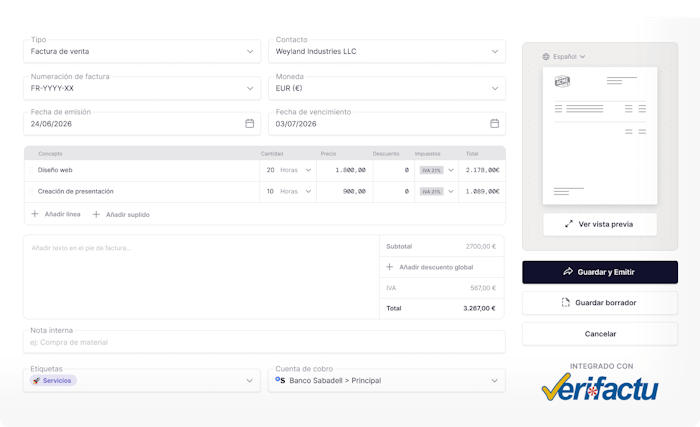The width and height of the screenshot is (700, 427).
Task: Click the plus icon for Añadir línea
Action: pyautogui.click(x=34, y=214)
